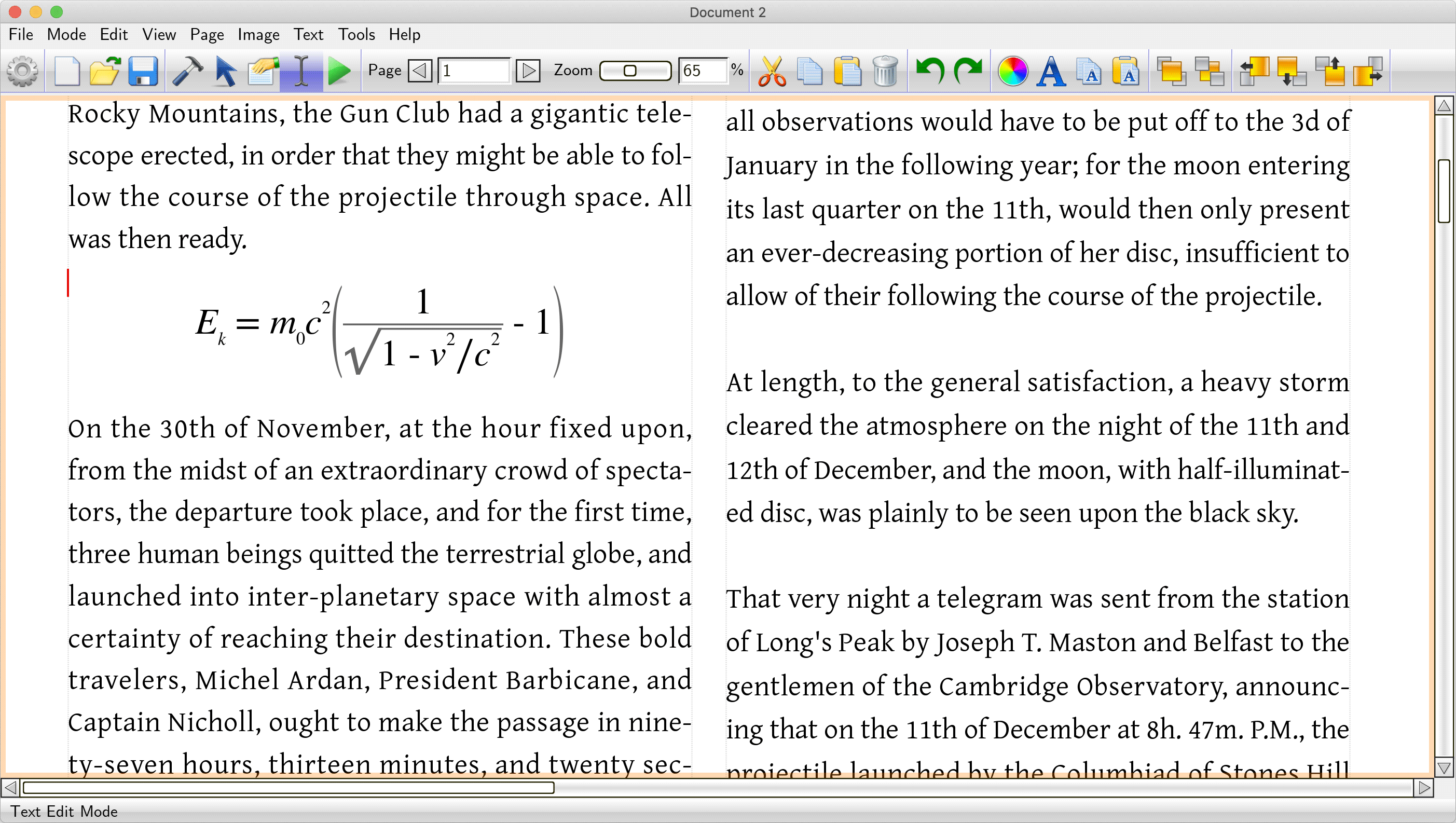The height and width of the screenshot is (823, 1456).
Task: Undo the last action
Action: point(930,71)
